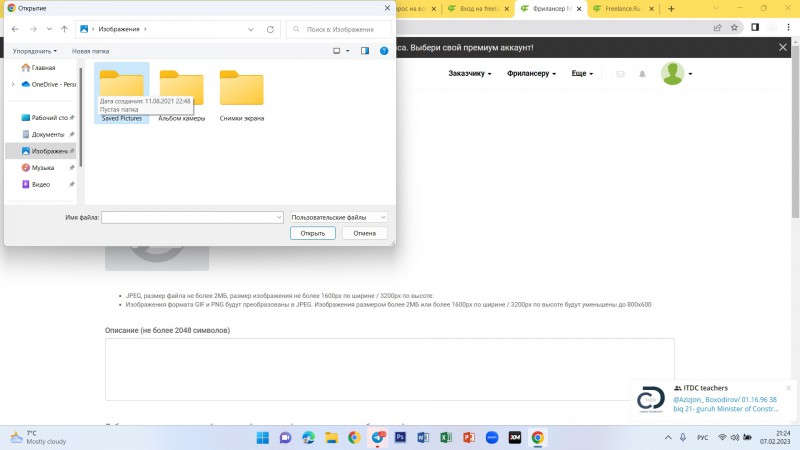Open Chrome side panel

point(755,28)
